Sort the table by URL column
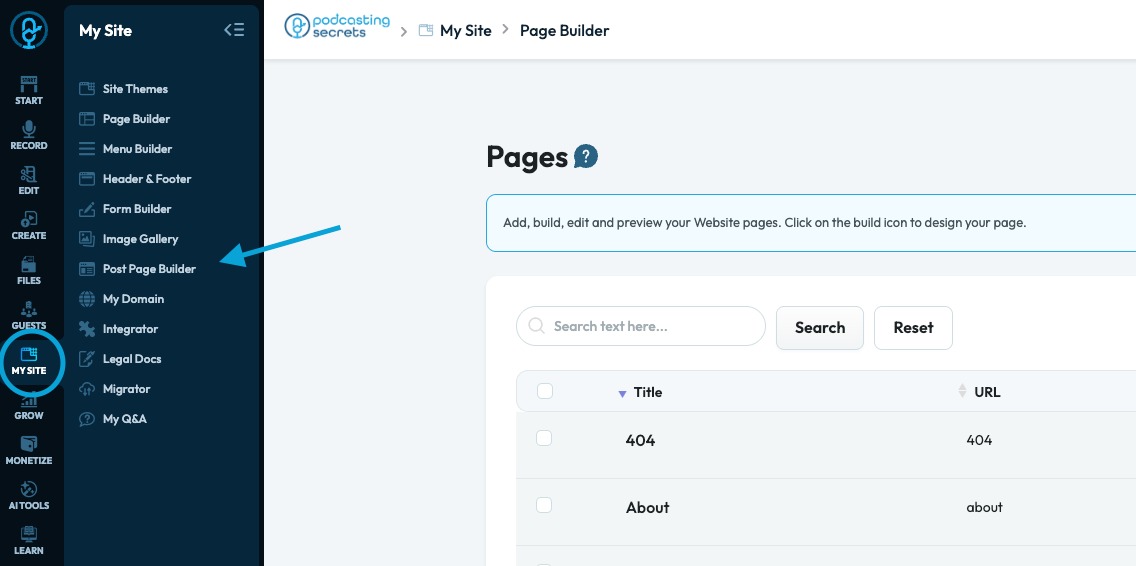This screenshot has width=1136, height=566. pos(963,392)
